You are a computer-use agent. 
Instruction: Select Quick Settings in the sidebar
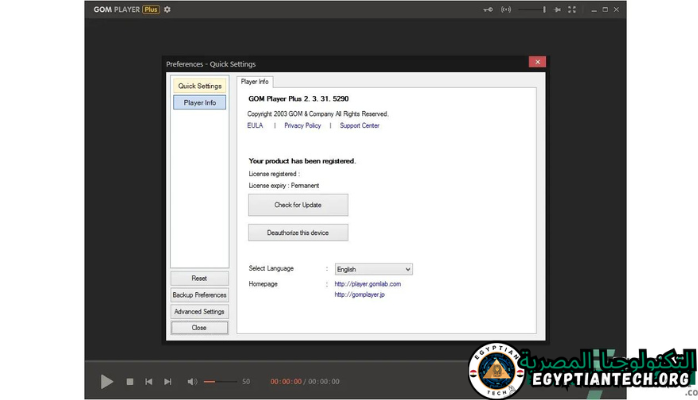[x=200, y=86]
